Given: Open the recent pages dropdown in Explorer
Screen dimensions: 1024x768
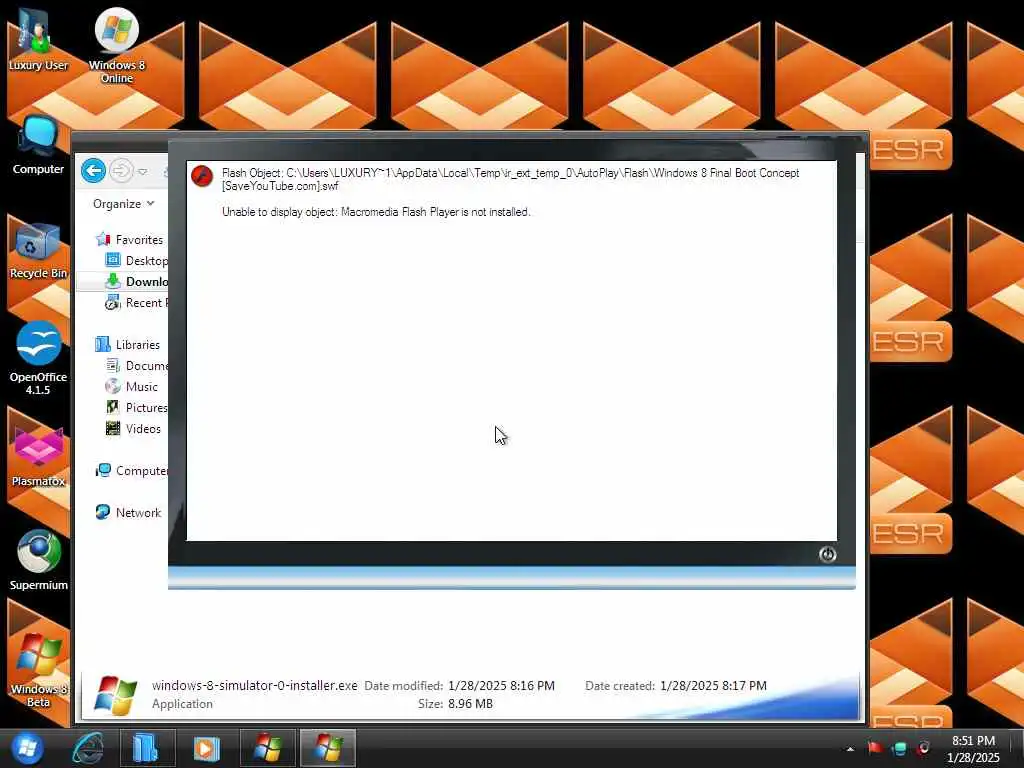Looking at the screenshot, I should pos(143,172).
